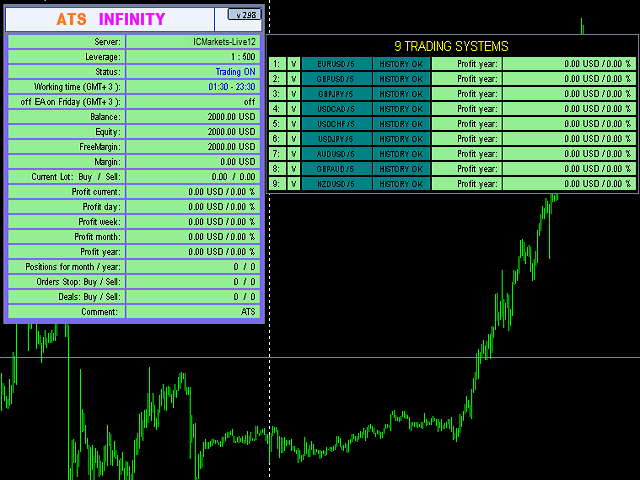Select the GBPJPY /5 symbol button
Image resolution: width=640 pixels, height=480 pixels.
pos(336,94)
